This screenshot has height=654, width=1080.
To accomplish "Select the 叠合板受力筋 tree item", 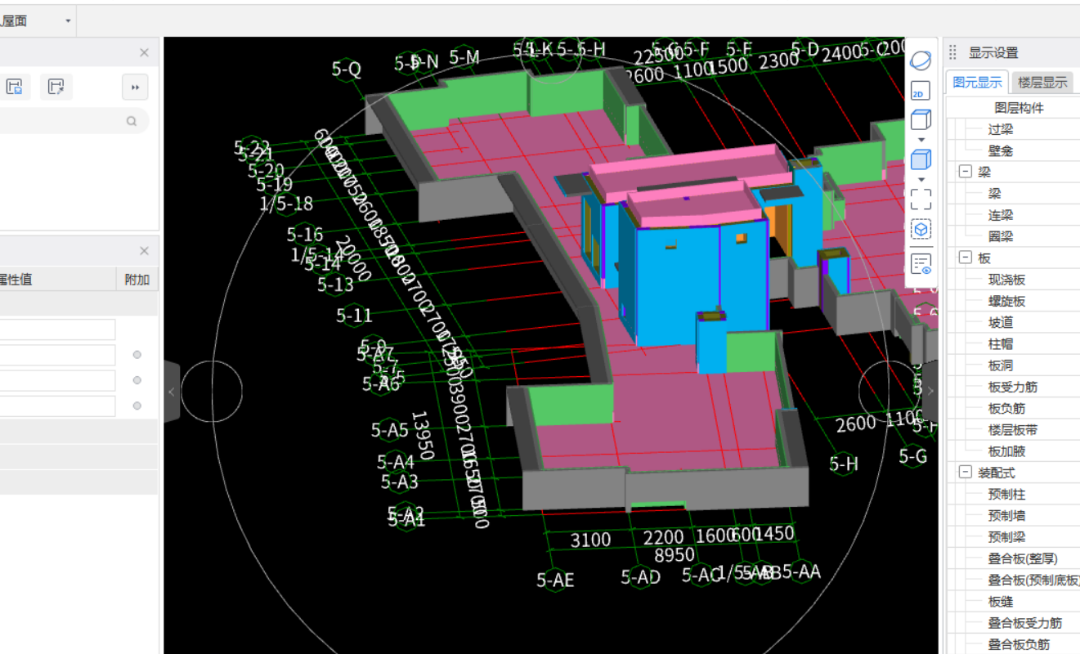I will (1025, 622).
